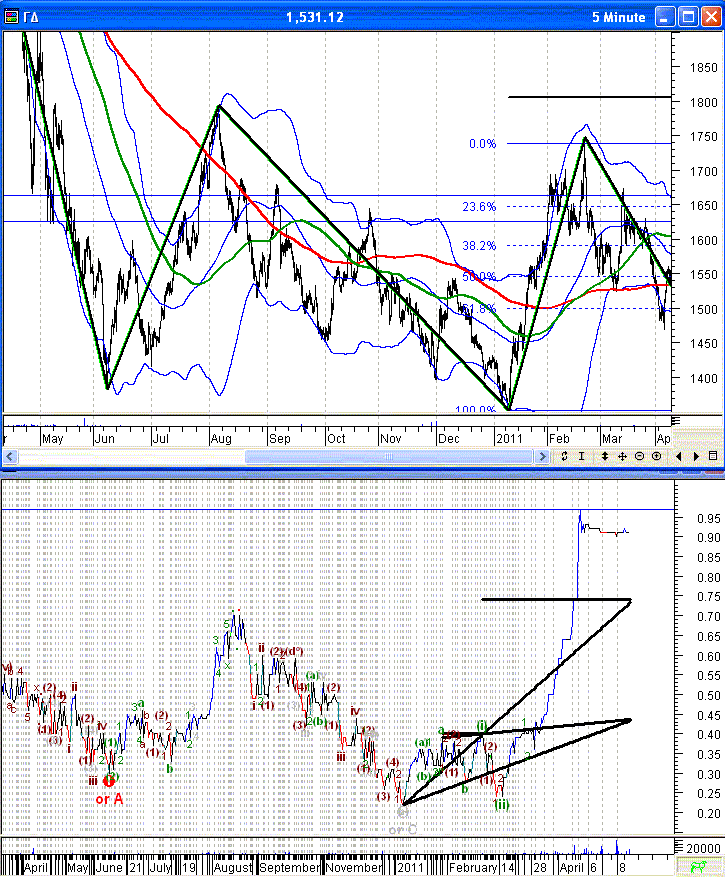
Task: Click the red "or A" wave label
Action: [109, 799]
